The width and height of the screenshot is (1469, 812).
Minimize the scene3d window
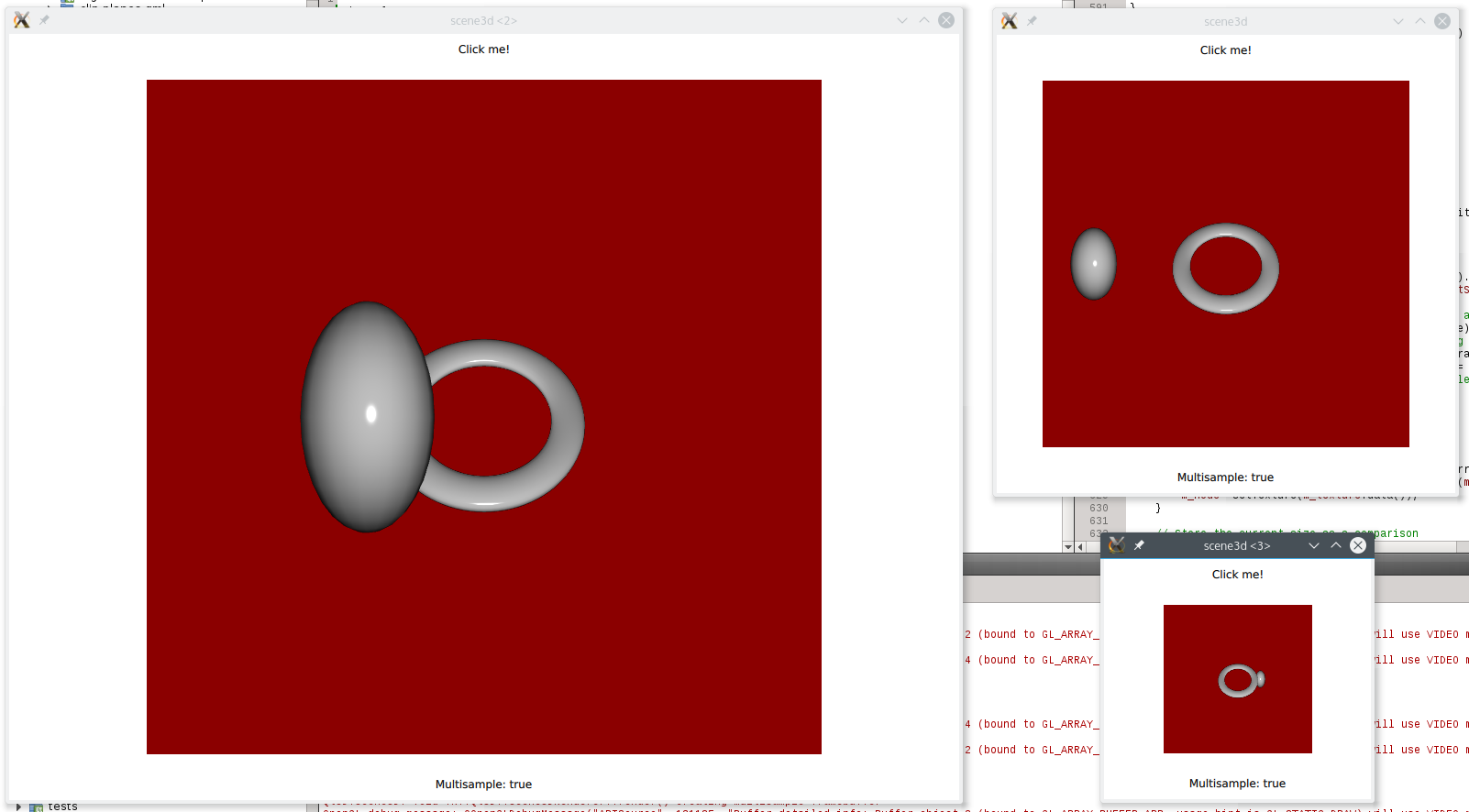click(1398, 21)
